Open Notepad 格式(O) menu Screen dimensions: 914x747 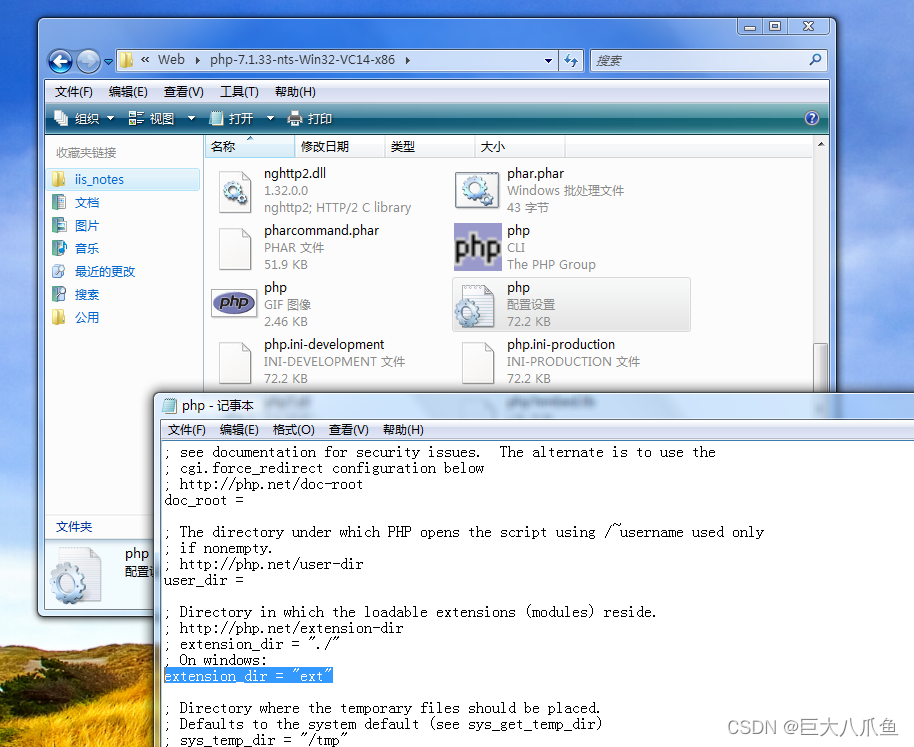[x=294, y=430]
